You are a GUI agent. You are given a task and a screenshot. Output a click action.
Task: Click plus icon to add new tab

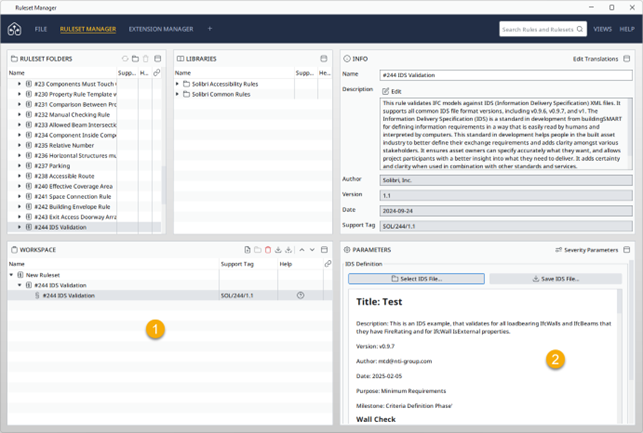pyautogui.click(x=210, y=29)
